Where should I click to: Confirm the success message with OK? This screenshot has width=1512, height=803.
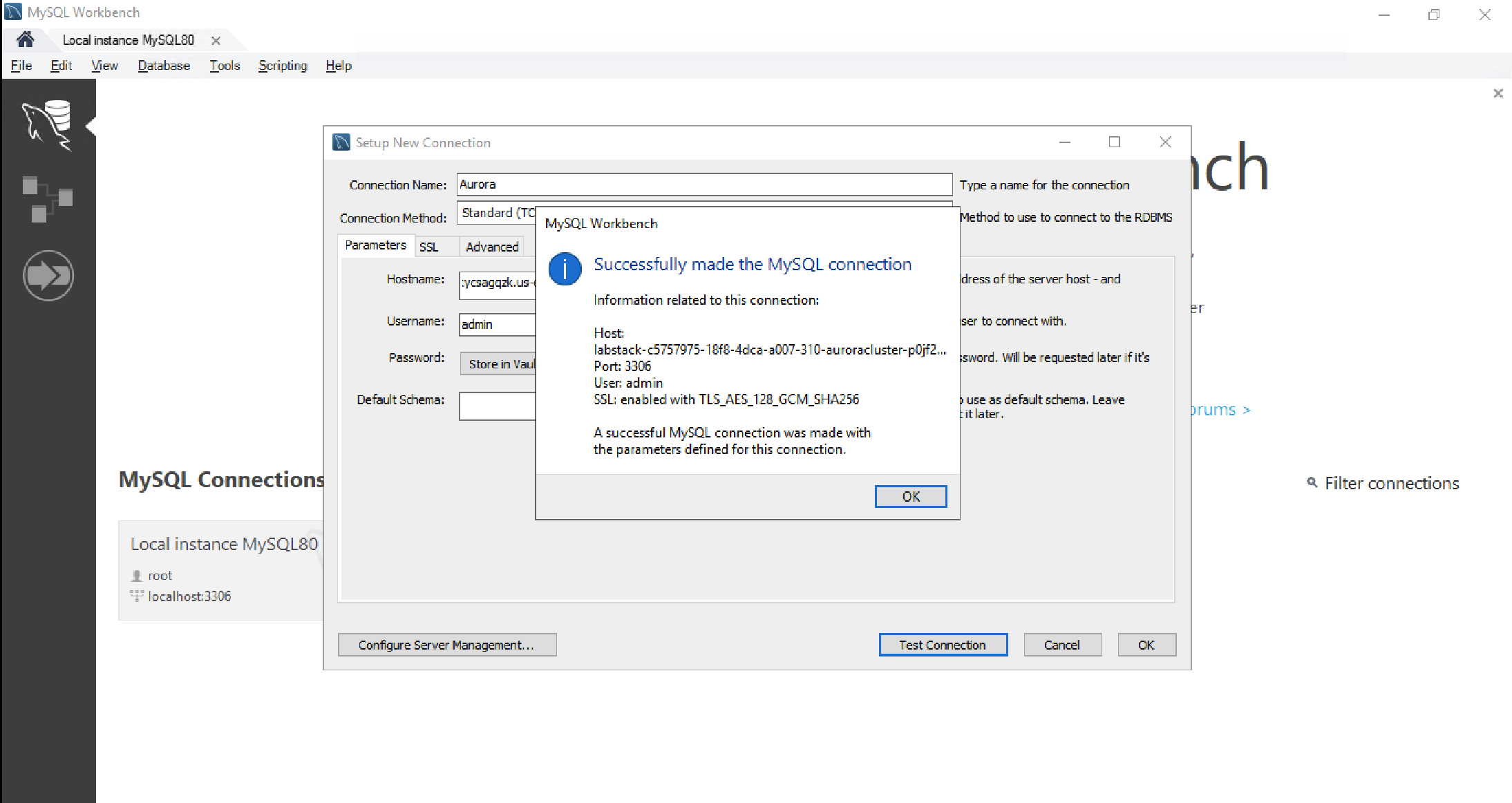point(911,496)
